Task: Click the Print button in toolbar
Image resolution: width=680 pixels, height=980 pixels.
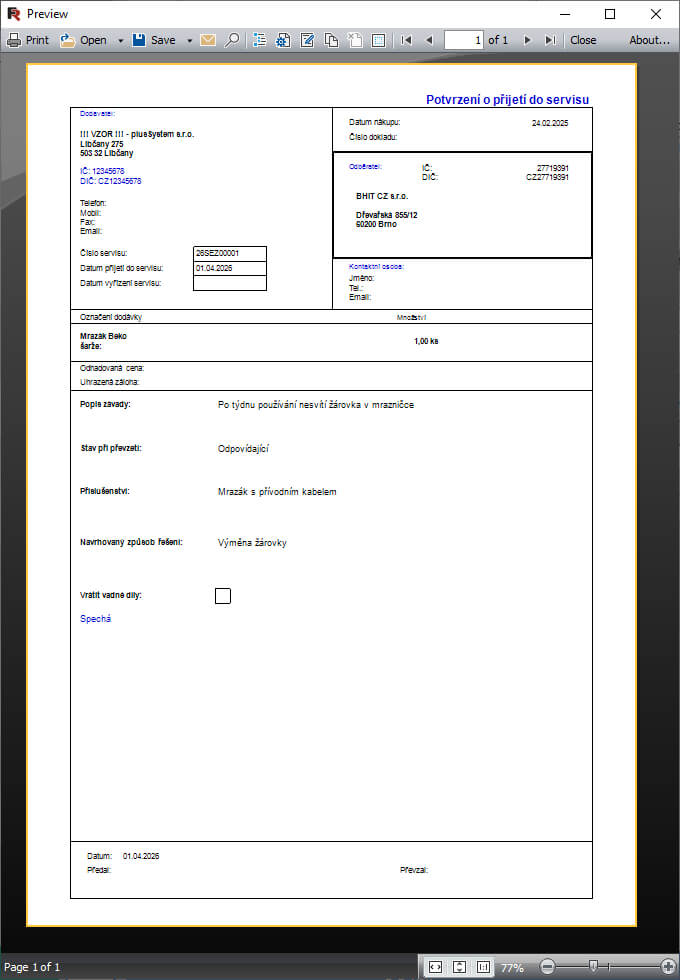Action: 28,40
